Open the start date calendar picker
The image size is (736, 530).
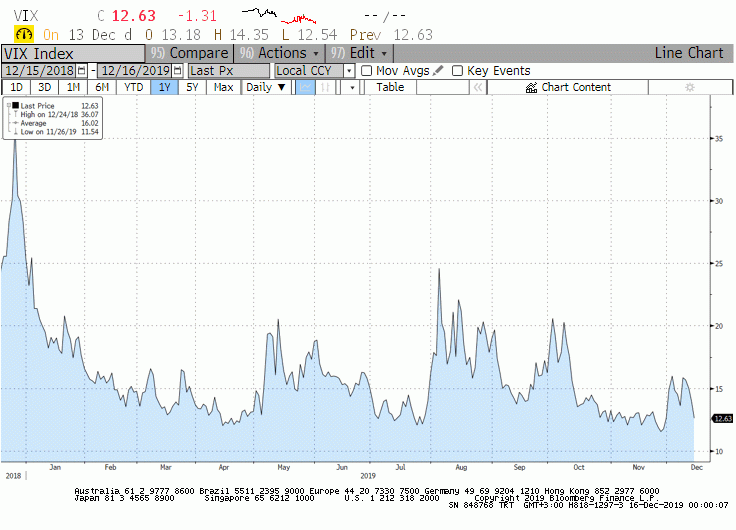coord(81,71)
